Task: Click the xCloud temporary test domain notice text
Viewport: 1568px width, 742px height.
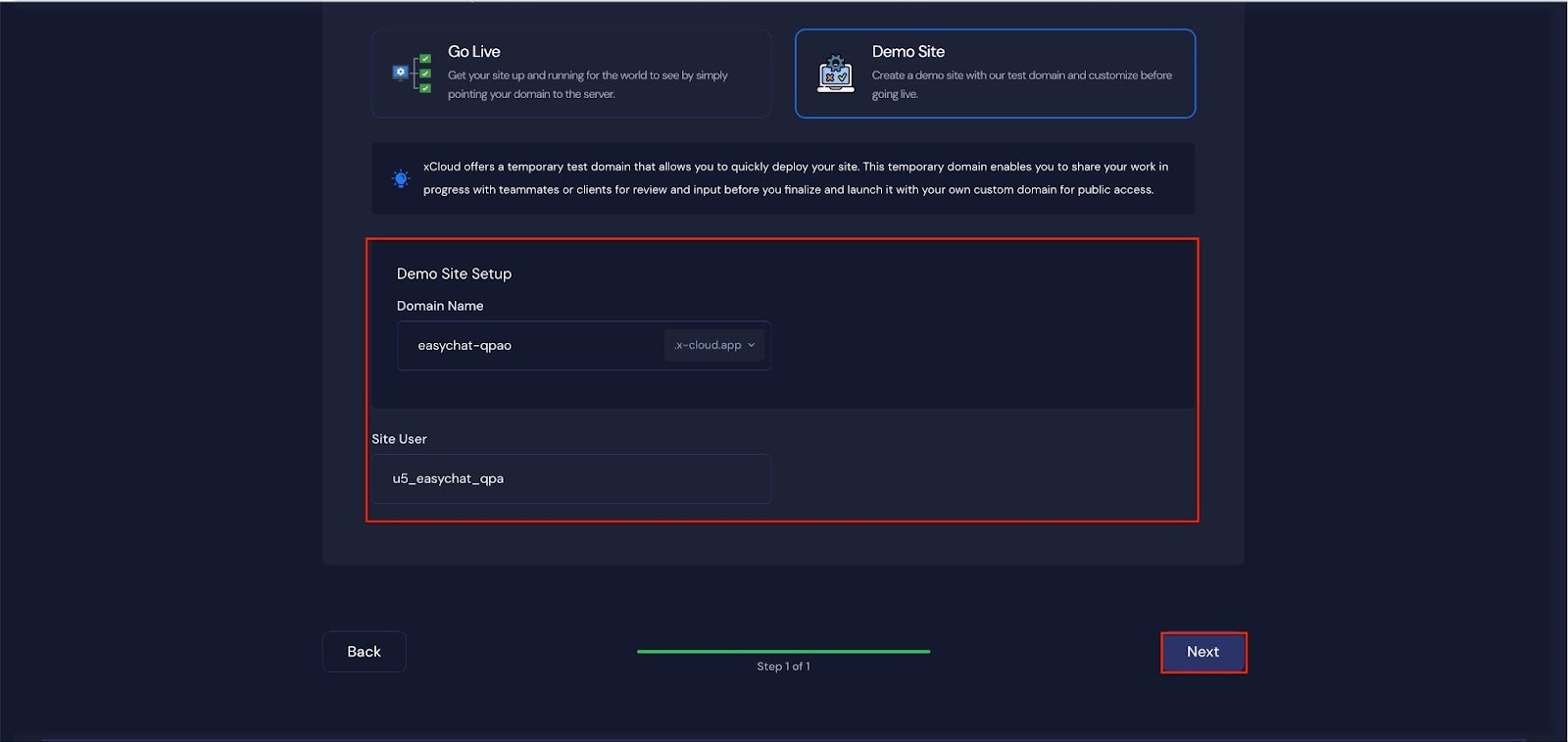Action: click(x=795, y=178)
